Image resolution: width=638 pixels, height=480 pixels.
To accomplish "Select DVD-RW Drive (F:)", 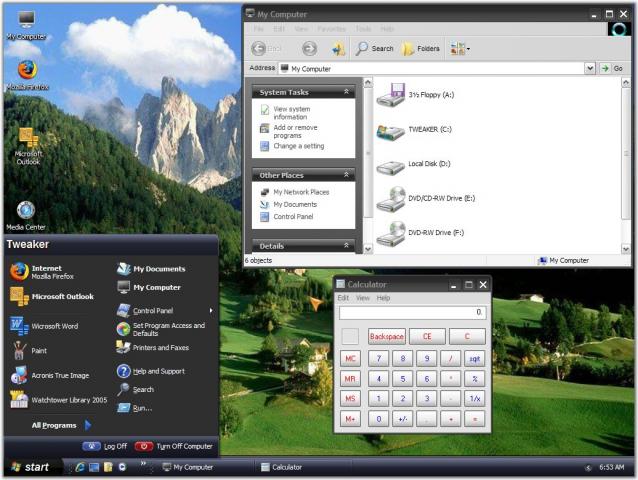I will tap(420, 233).
